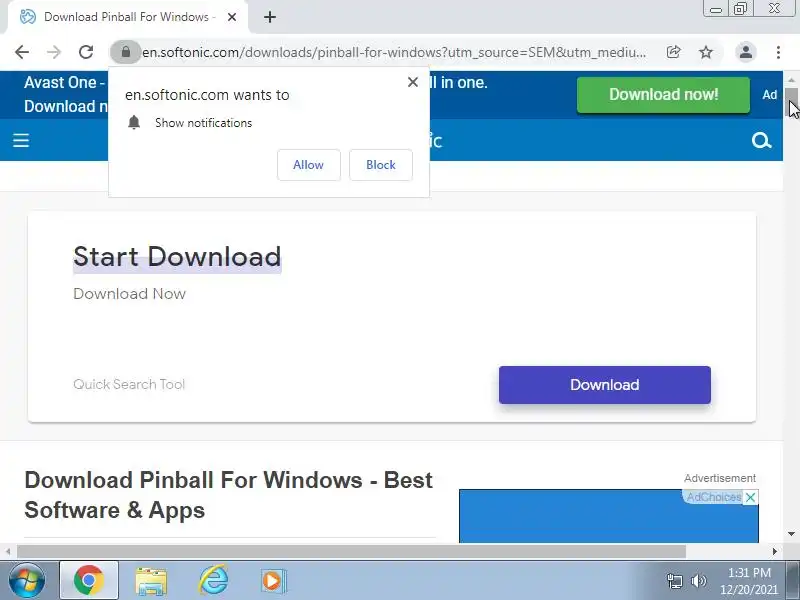Open the clock showing 1:31 PM
Screen dimensions: 800x600
click(748, 581)
